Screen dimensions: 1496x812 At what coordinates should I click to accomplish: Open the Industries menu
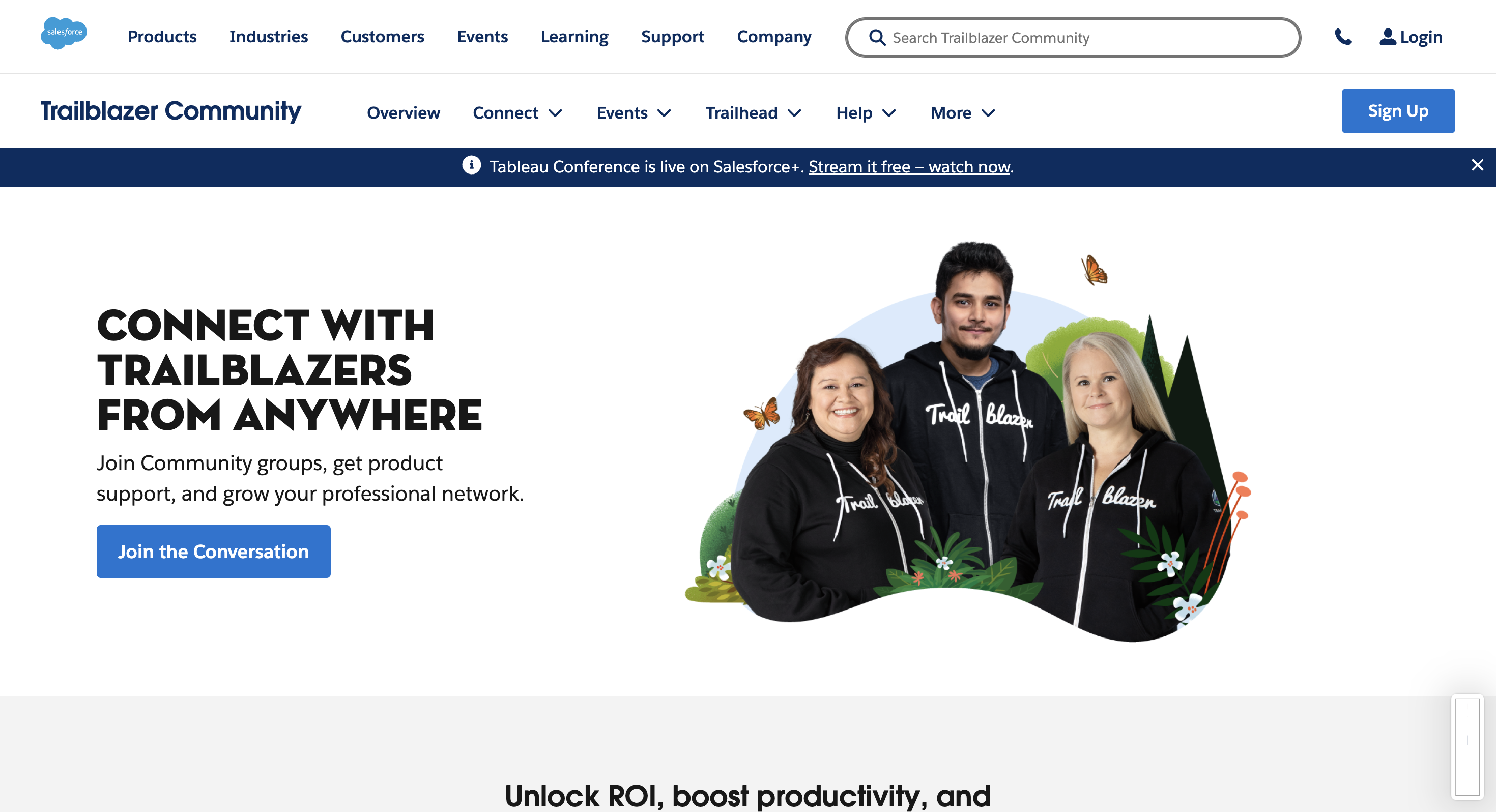[x=268, y=37]
